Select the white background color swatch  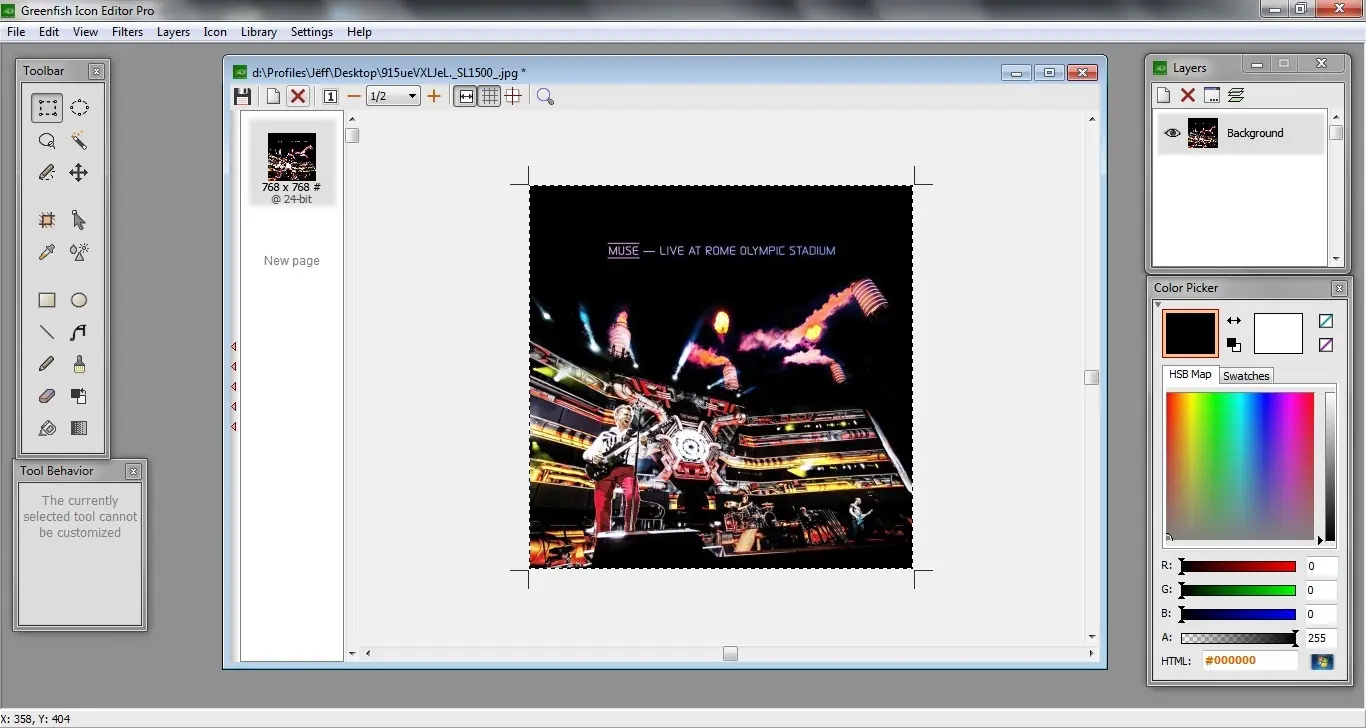(x=1278, y=333)
